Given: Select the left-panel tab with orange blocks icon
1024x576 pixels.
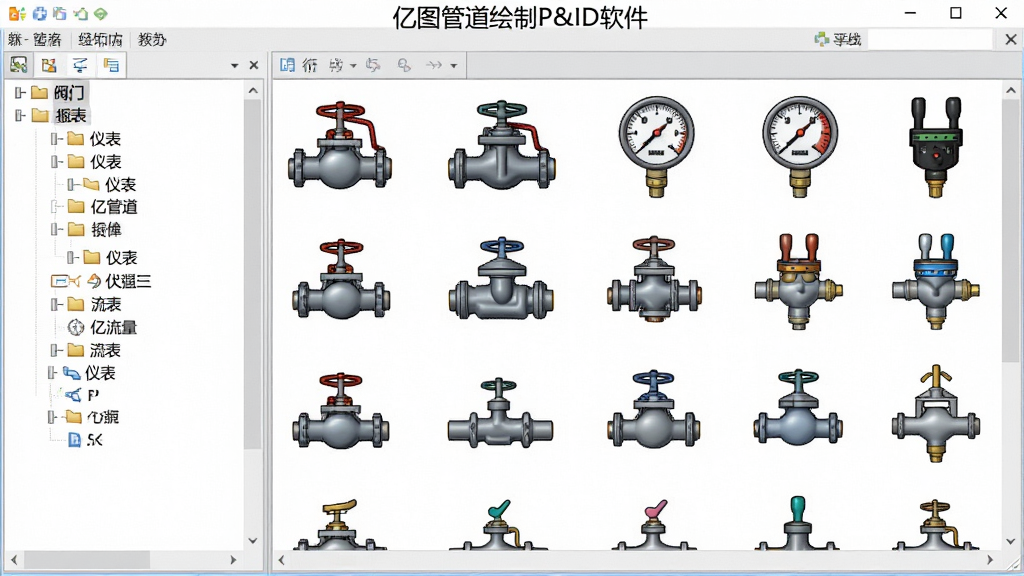Looking at the screenshot, I should [x=49, y=65].
